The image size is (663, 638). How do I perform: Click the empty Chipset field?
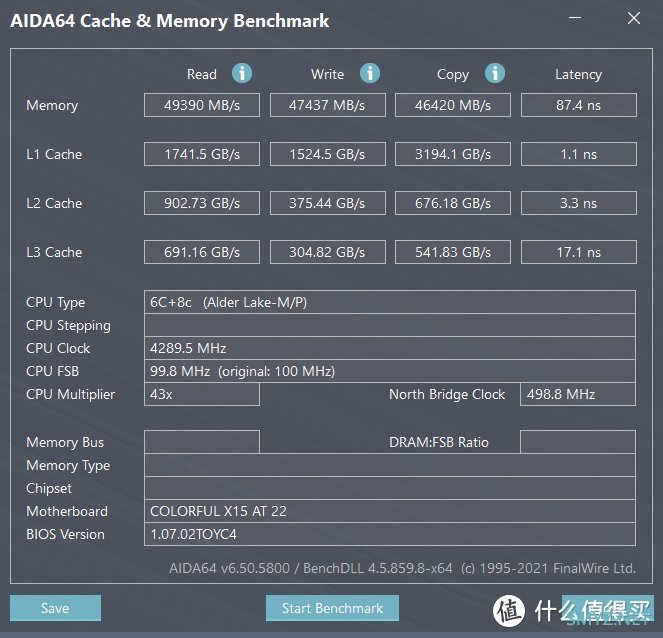(390, 488)
